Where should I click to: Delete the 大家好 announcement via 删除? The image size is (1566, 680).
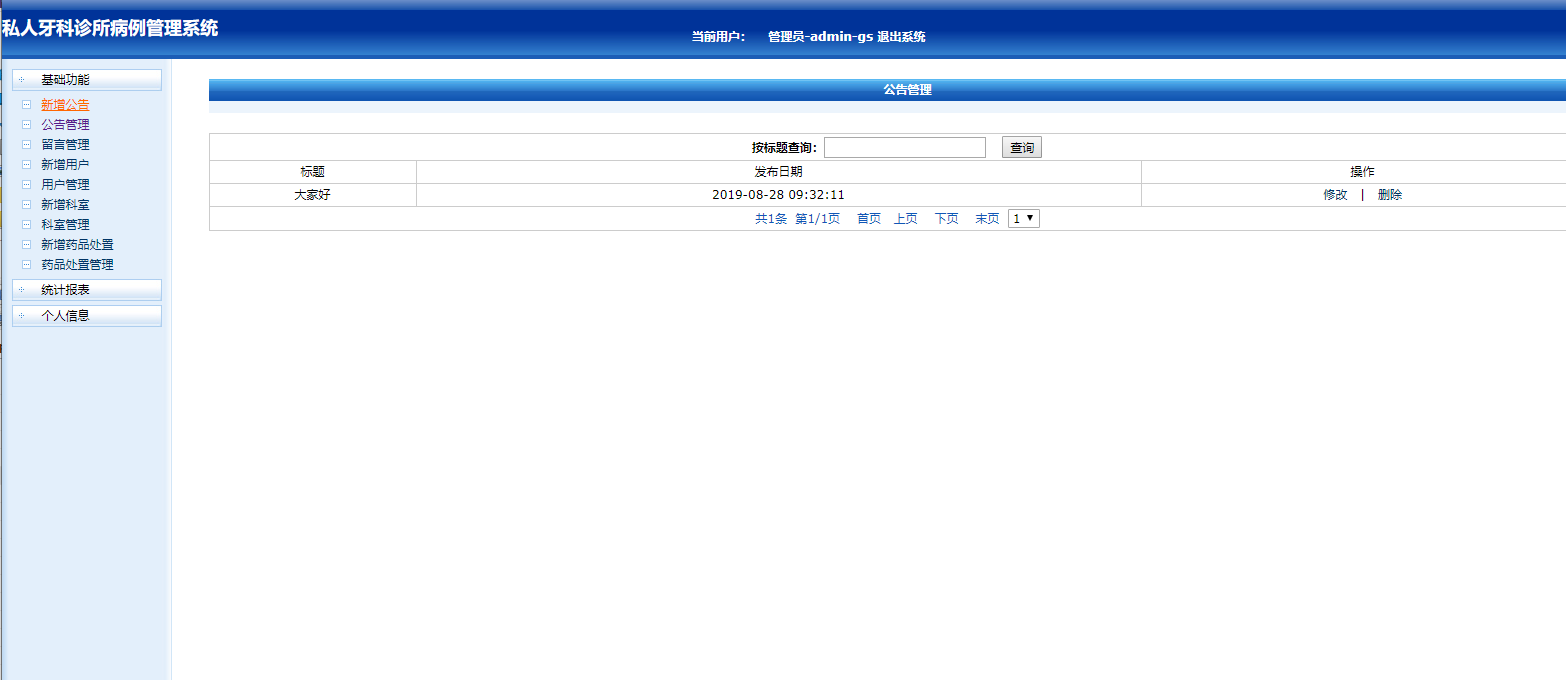1389,195
